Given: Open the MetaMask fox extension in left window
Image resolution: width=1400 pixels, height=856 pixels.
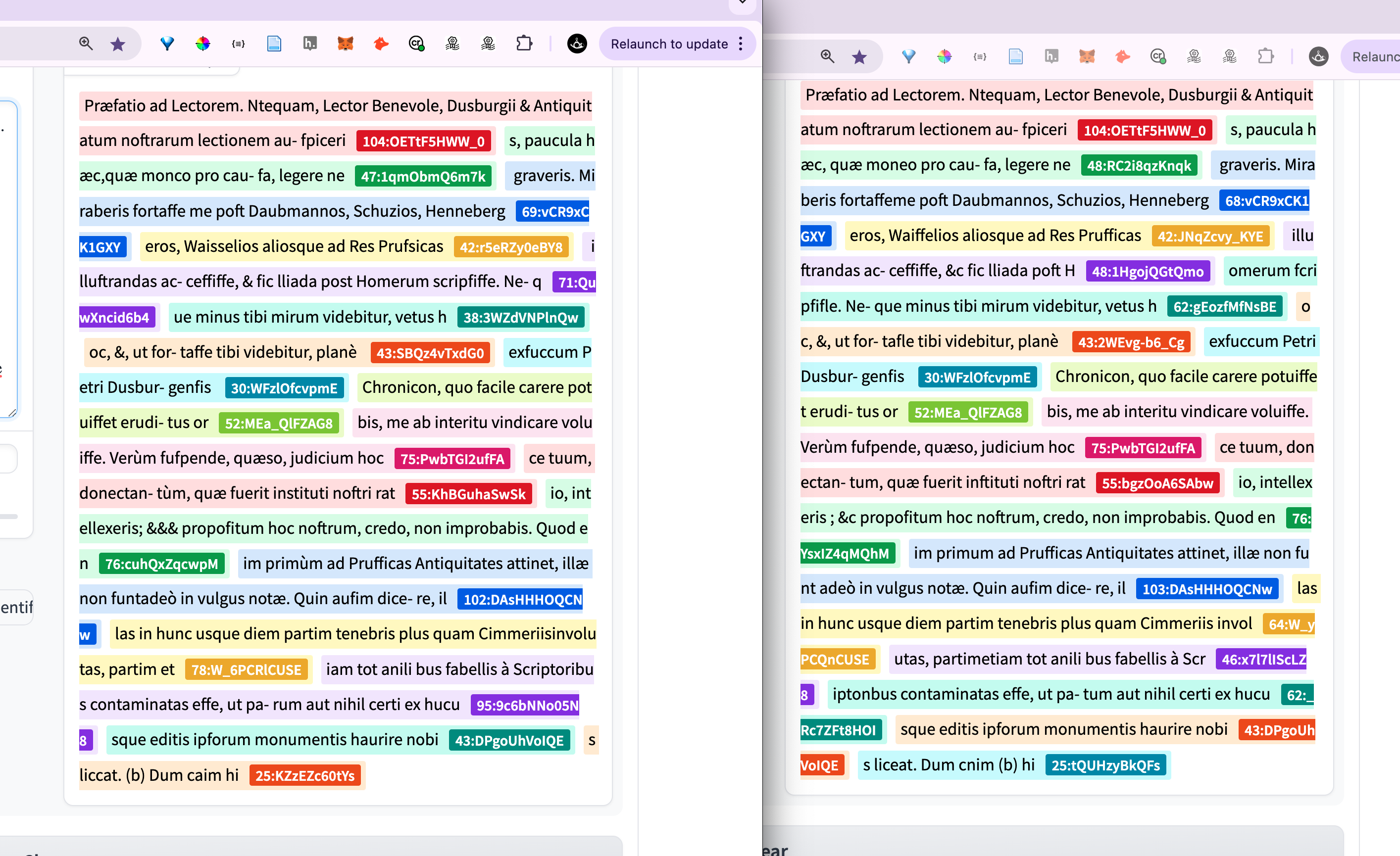Looking at the screenshot, I should point(346,44).
